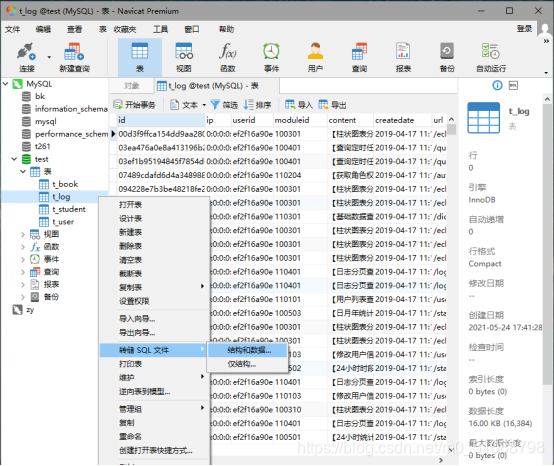
Task: Choose 结构和数据... in the submenu
Action: (x=247, y=350)
